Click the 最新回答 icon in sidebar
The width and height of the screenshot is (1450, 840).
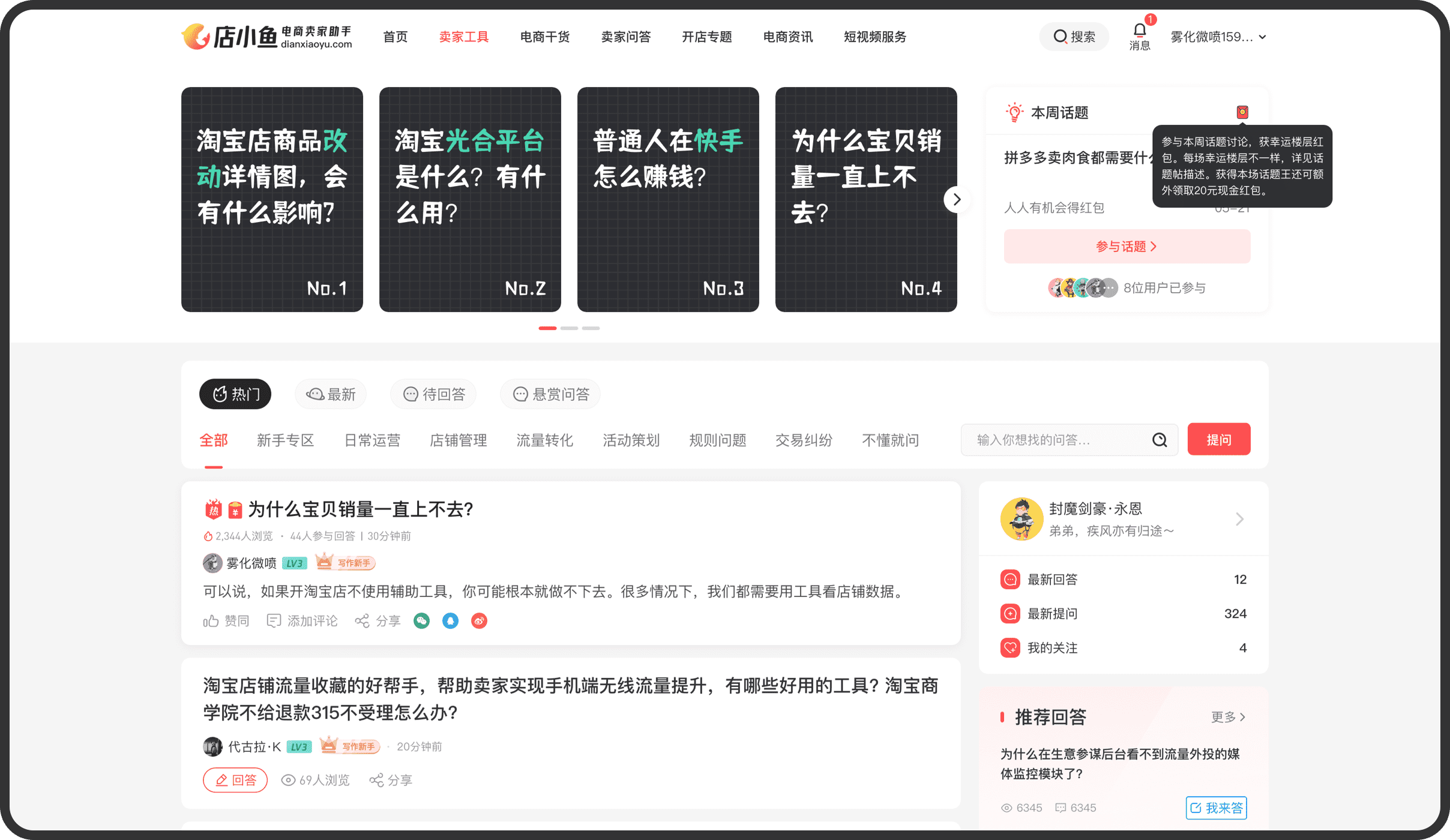(x=1010, y=580)
